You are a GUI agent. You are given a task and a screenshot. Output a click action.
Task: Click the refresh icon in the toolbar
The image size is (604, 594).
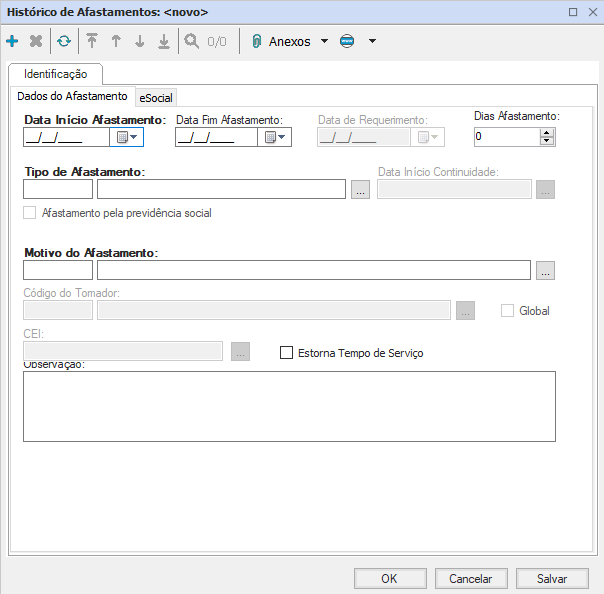(x=64, y=41)
